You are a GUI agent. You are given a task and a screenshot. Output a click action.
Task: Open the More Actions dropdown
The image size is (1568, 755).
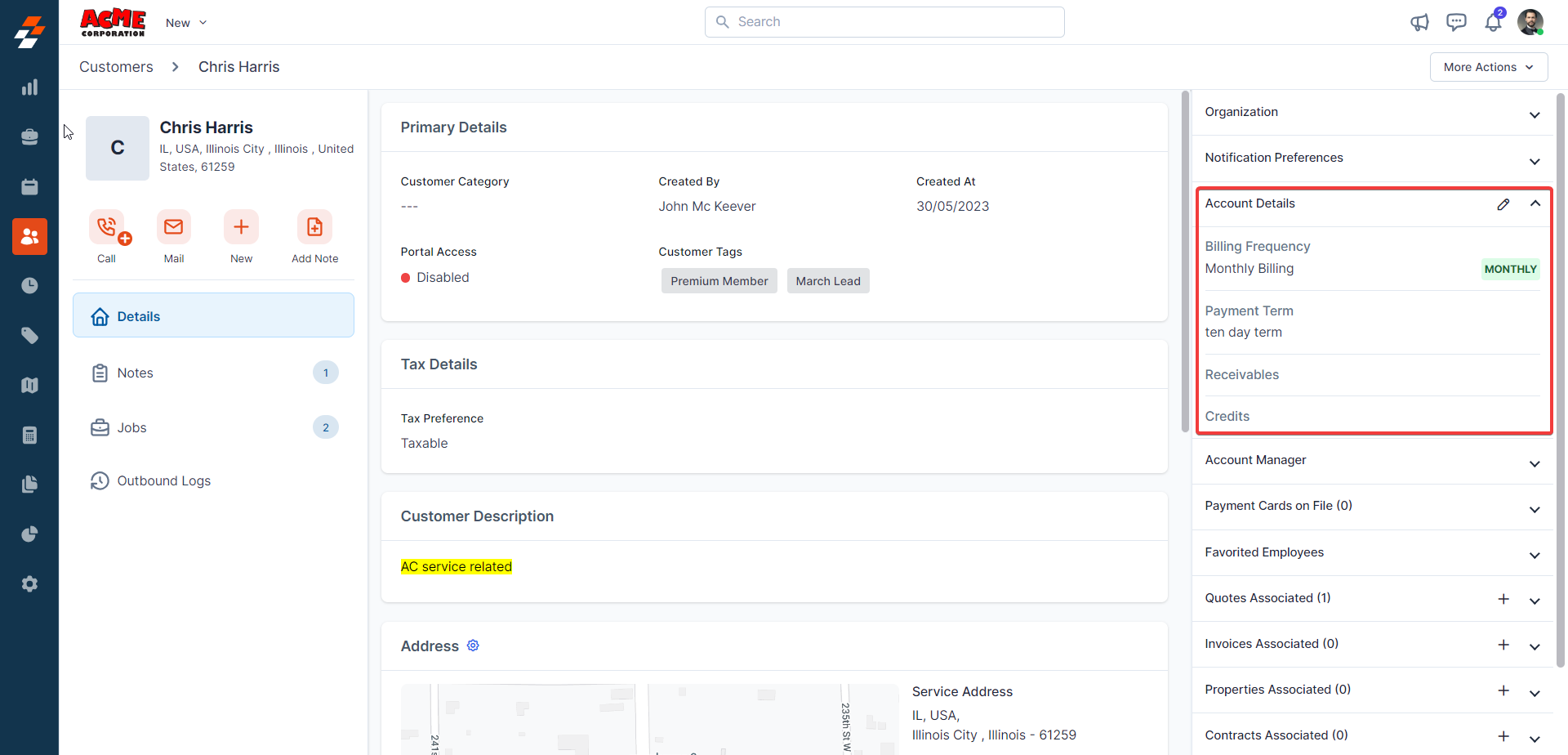pos(1488,67)
